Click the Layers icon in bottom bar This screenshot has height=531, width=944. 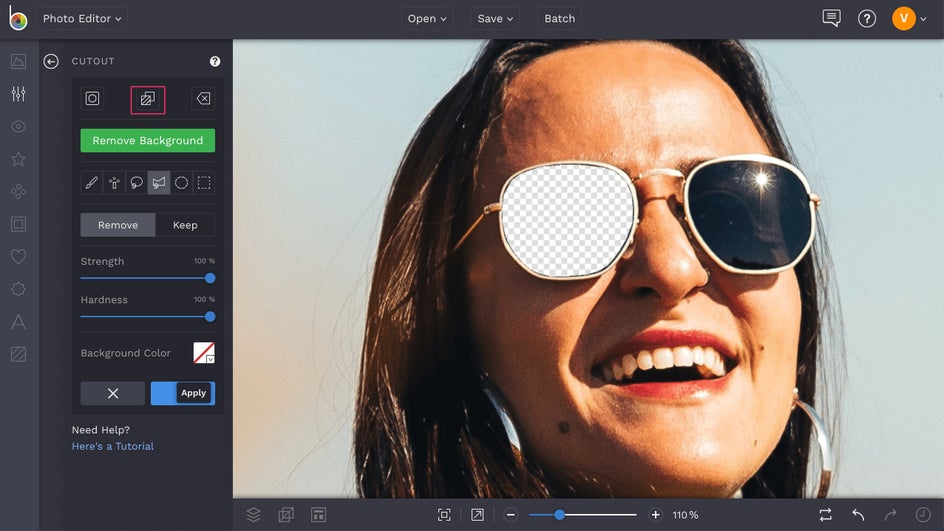pyautogui.click(x=254, y=514)
